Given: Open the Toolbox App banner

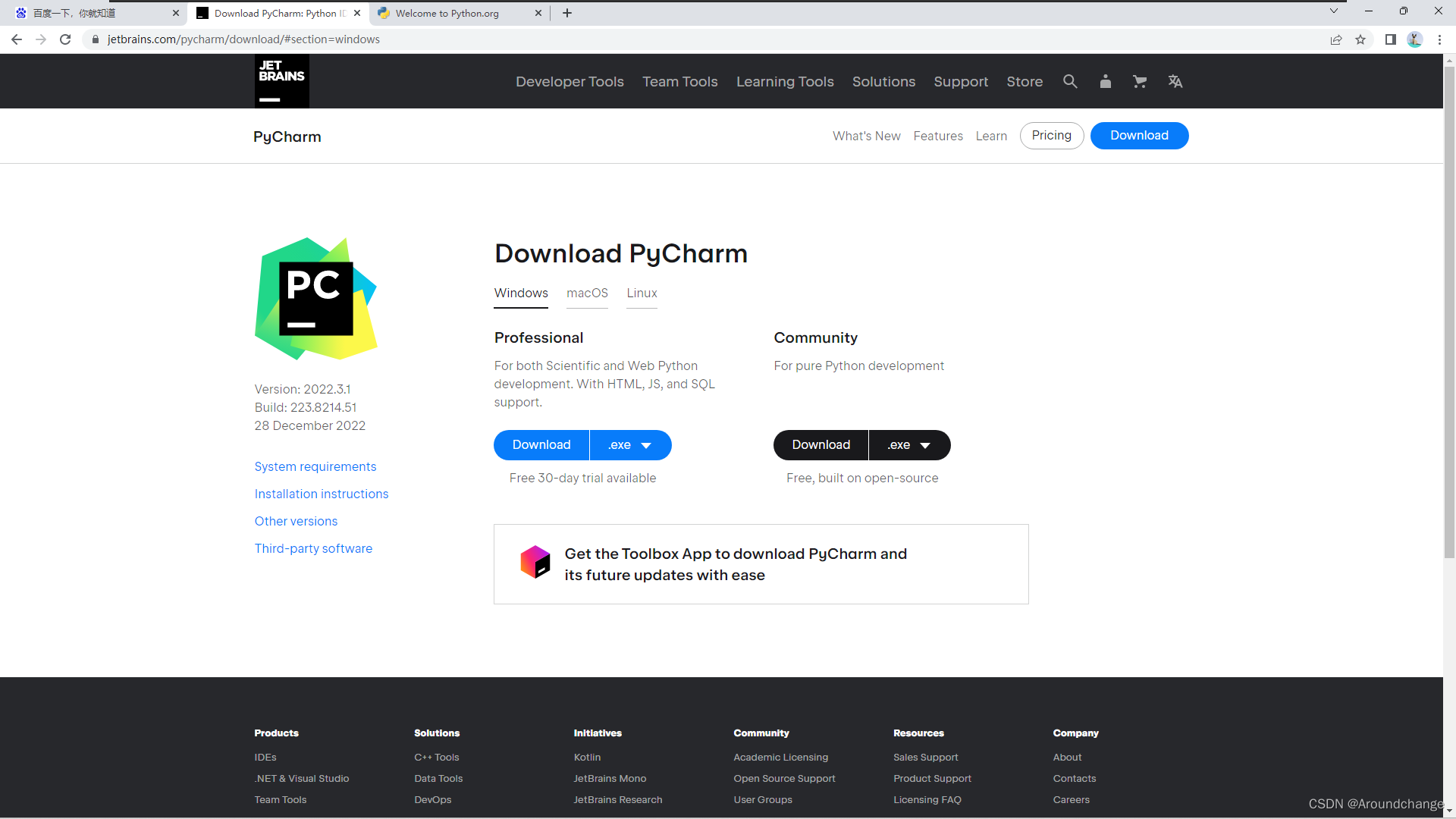Looking at the screenshot, I should tap(761, 564).
